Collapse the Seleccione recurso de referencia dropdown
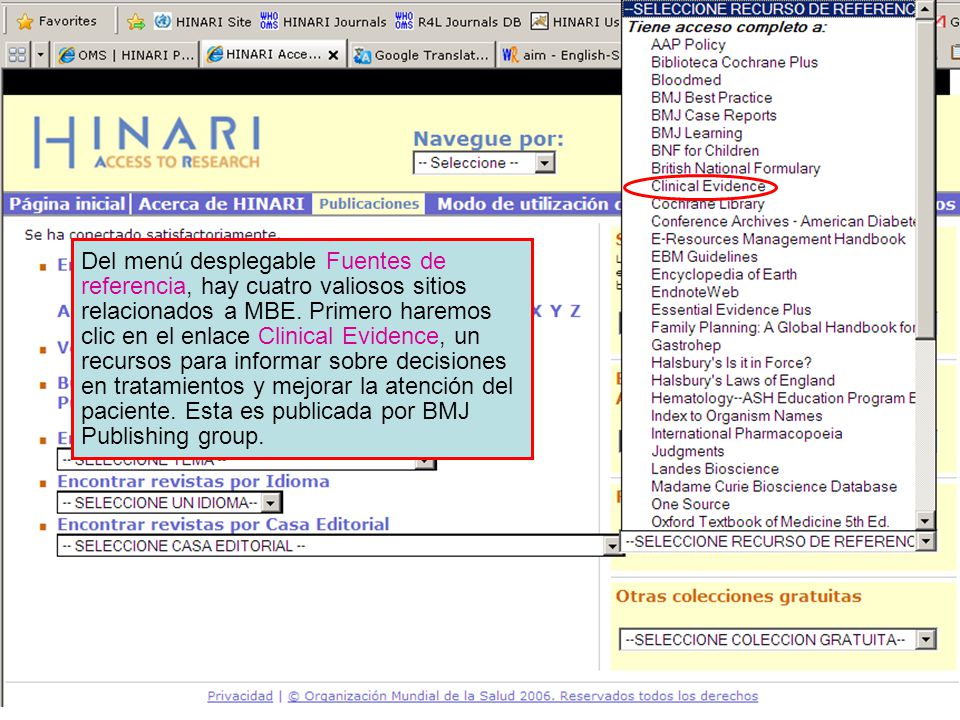 pos(925,541)
